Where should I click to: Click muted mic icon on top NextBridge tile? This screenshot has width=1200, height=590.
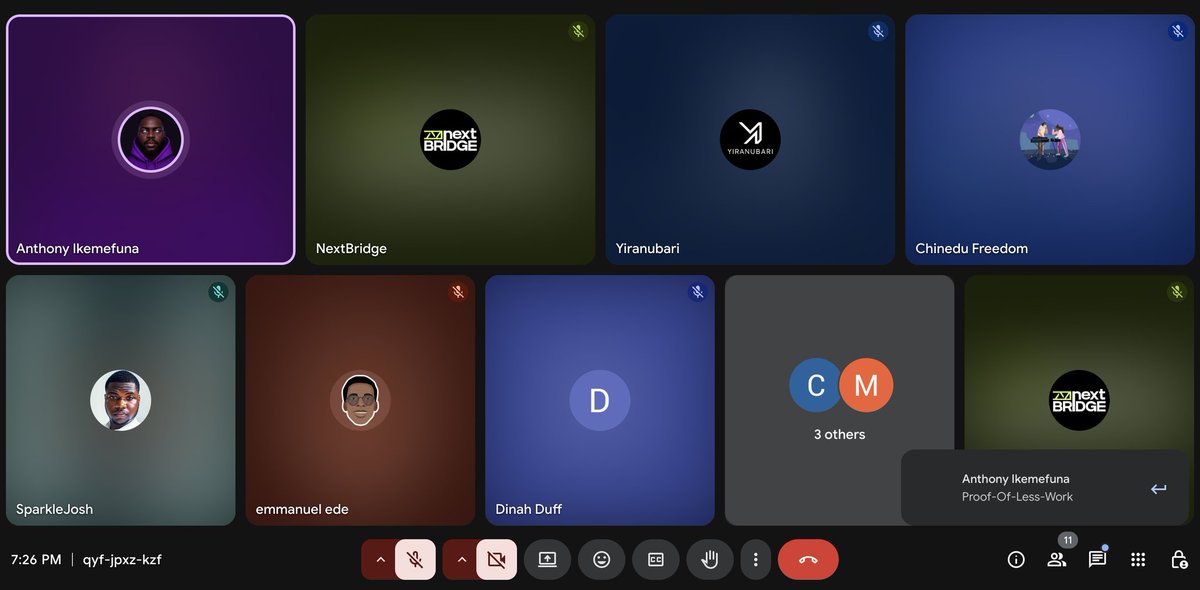pyautogui.click(x=578, y=32)
